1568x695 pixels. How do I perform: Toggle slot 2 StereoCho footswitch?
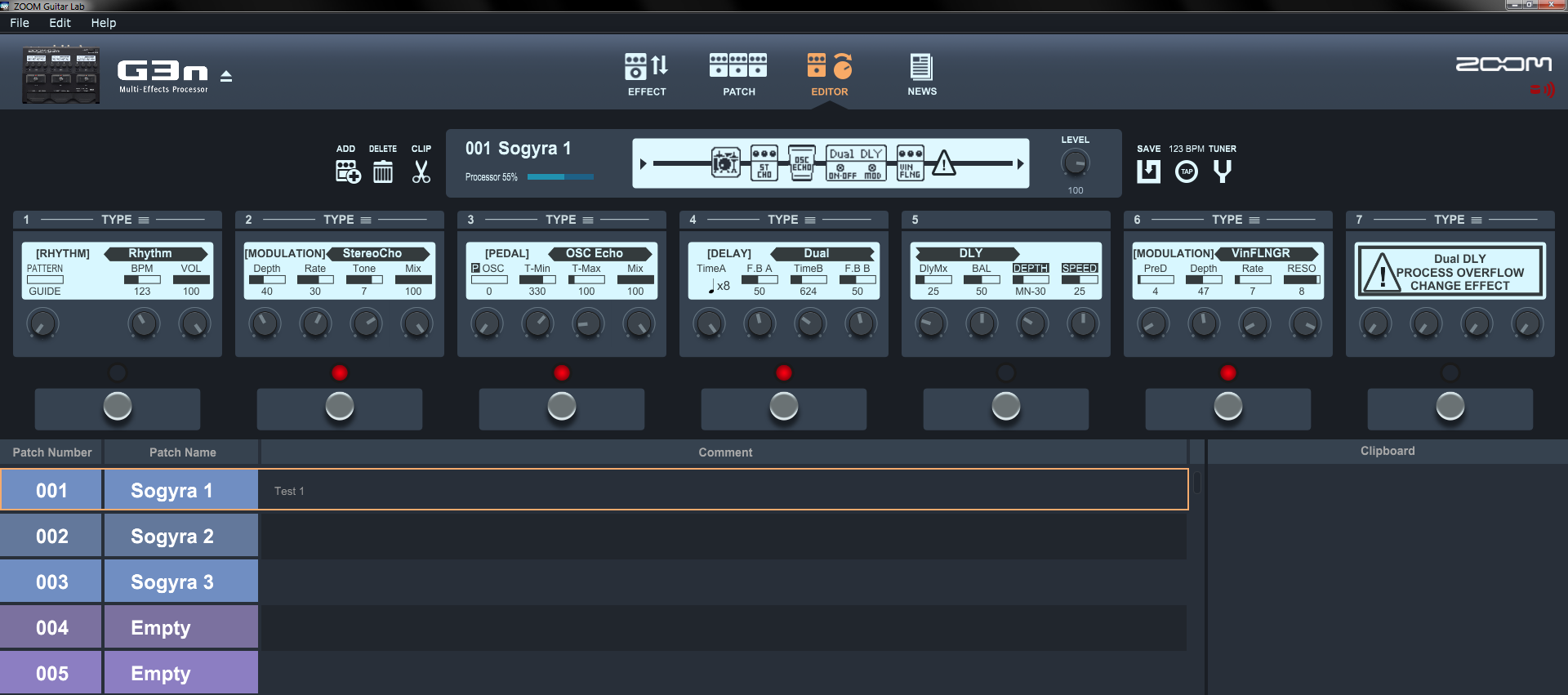pos(340,407)
